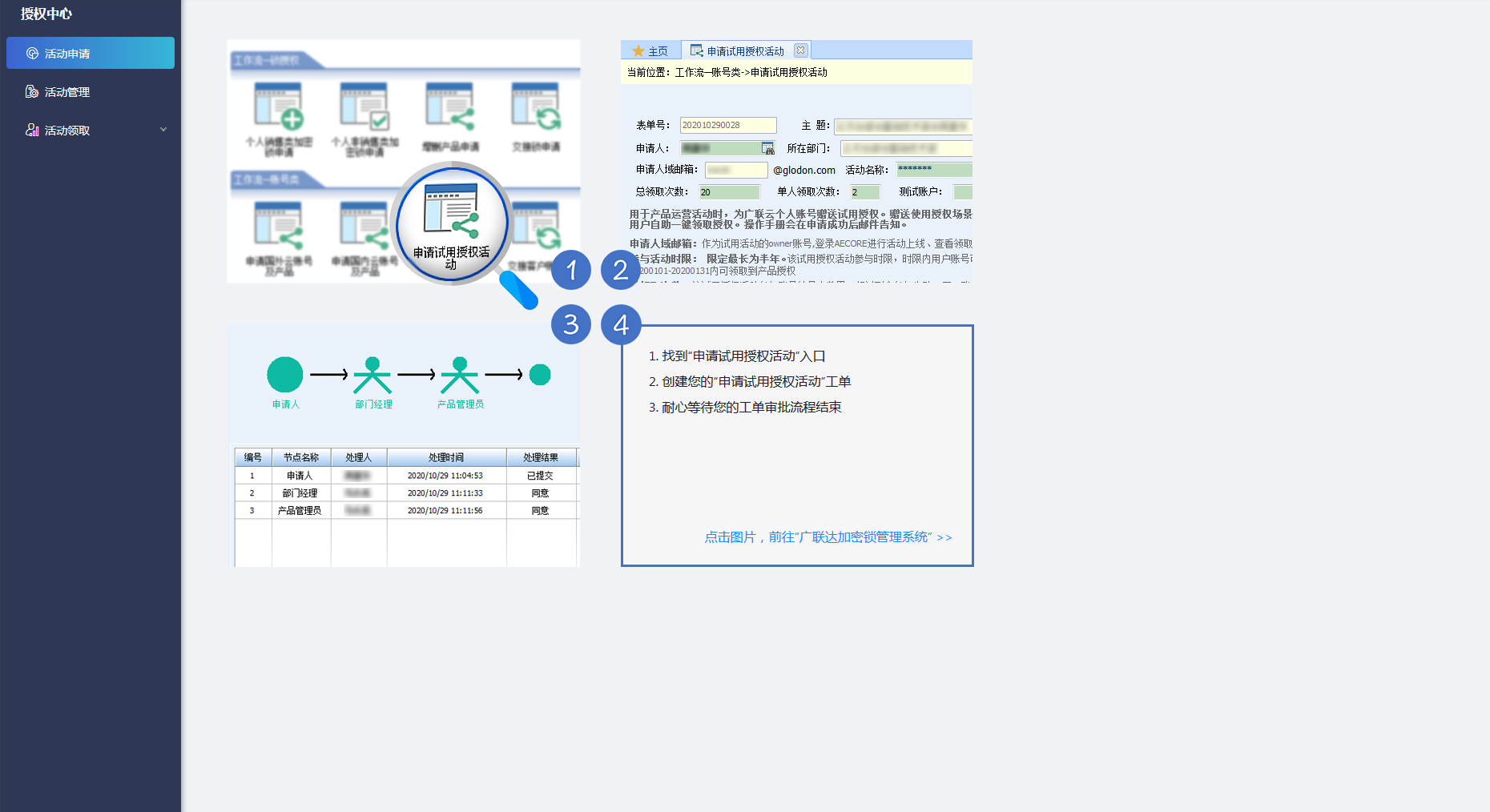Select step number 2 circle
The height and width of the screenshot is (812, 1490).
click(x=621, y=270)
